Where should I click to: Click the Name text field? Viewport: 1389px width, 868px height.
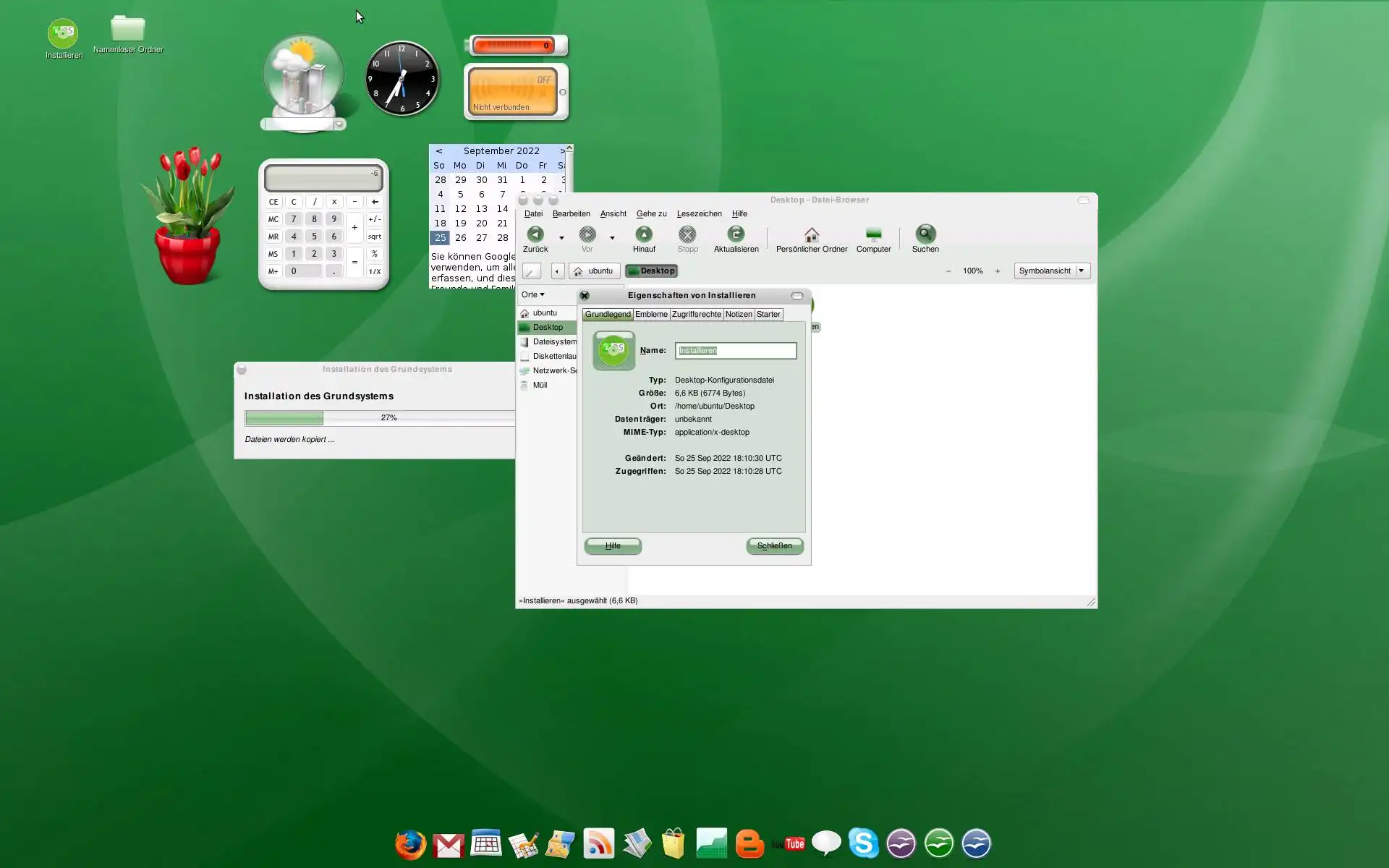point(735,351)
